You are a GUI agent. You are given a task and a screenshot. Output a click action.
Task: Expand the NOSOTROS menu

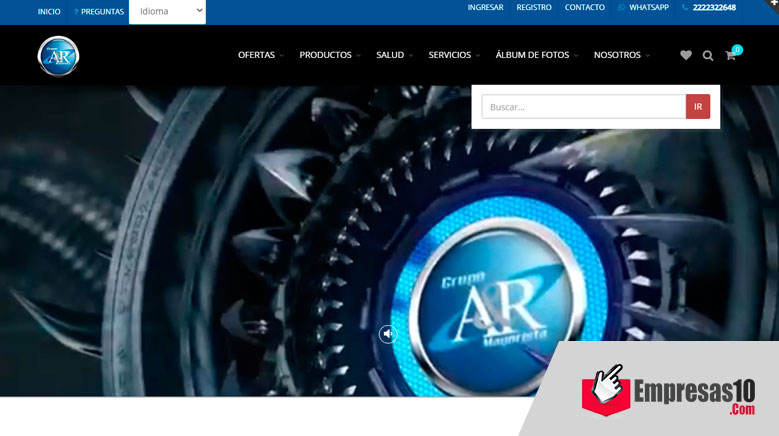pyautogui.click(x=622, y=55)
